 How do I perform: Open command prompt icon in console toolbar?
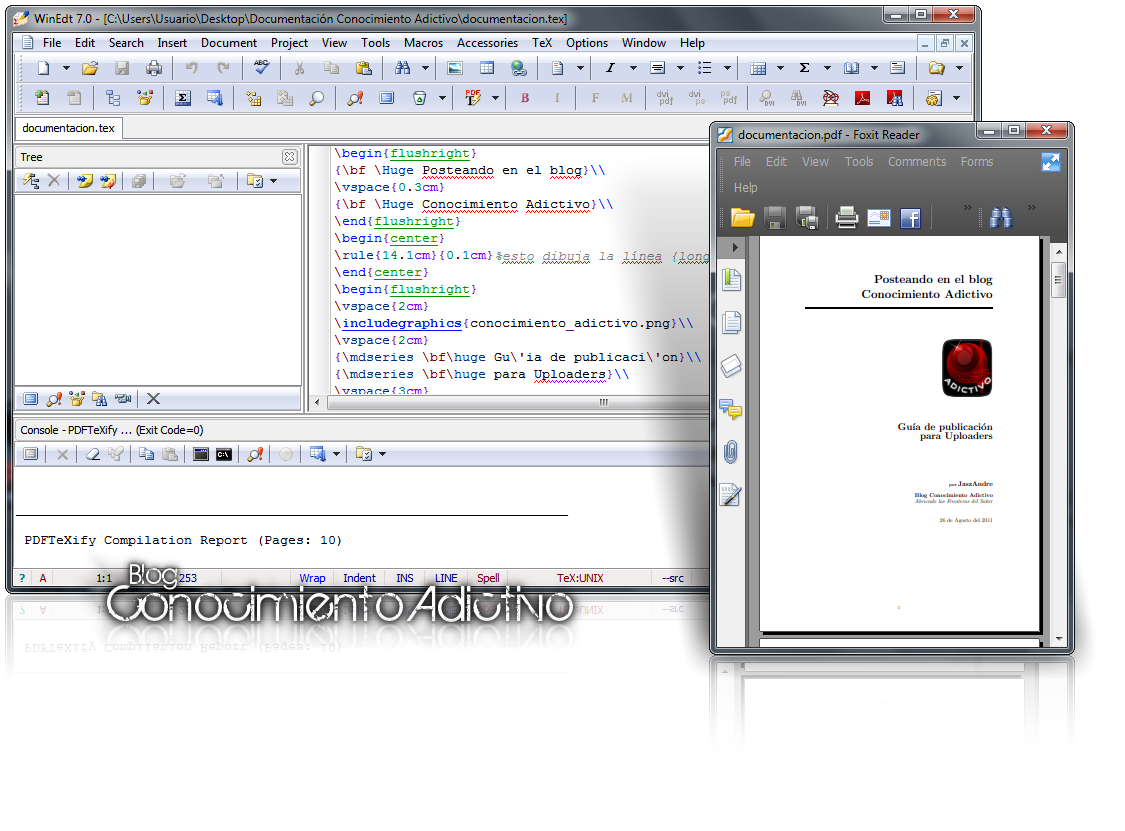pos(224,454)
